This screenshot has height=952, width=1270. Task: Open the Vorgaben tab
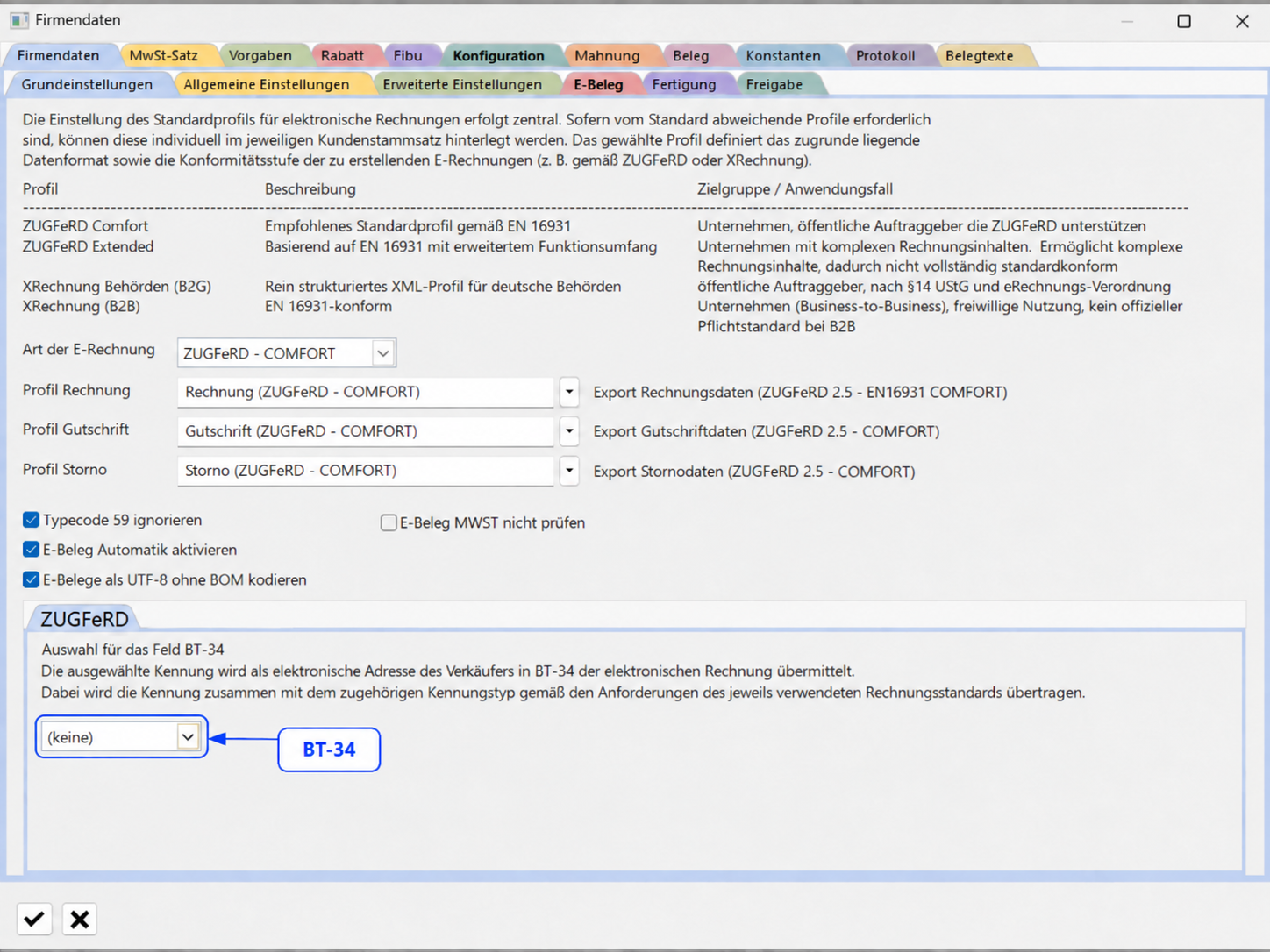(x=260, y=55)
